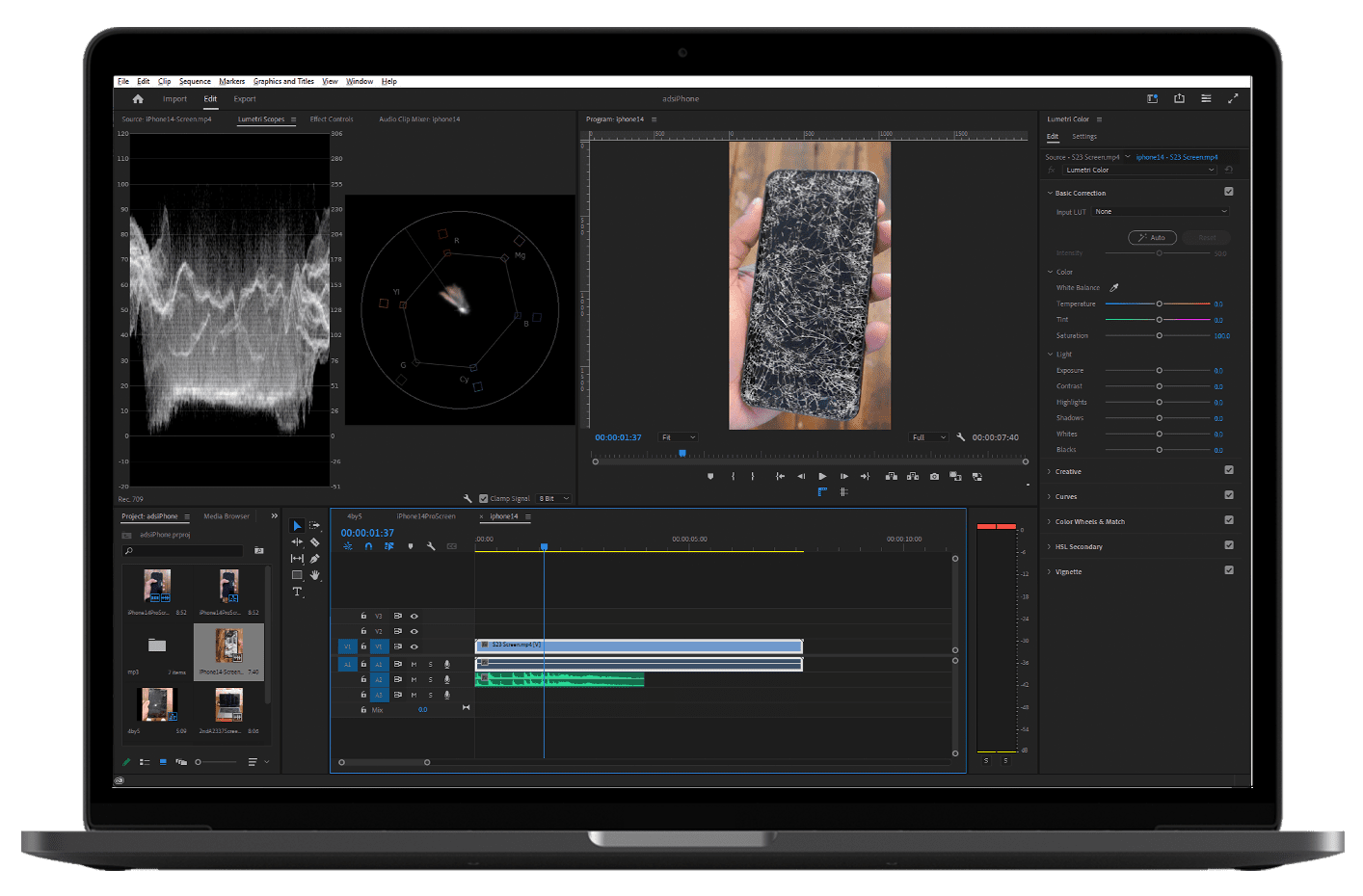The width and height of the screenshot is (1363, 896).
Task: Toggle the Vignette checkbox
Action: click(1229, 570)
